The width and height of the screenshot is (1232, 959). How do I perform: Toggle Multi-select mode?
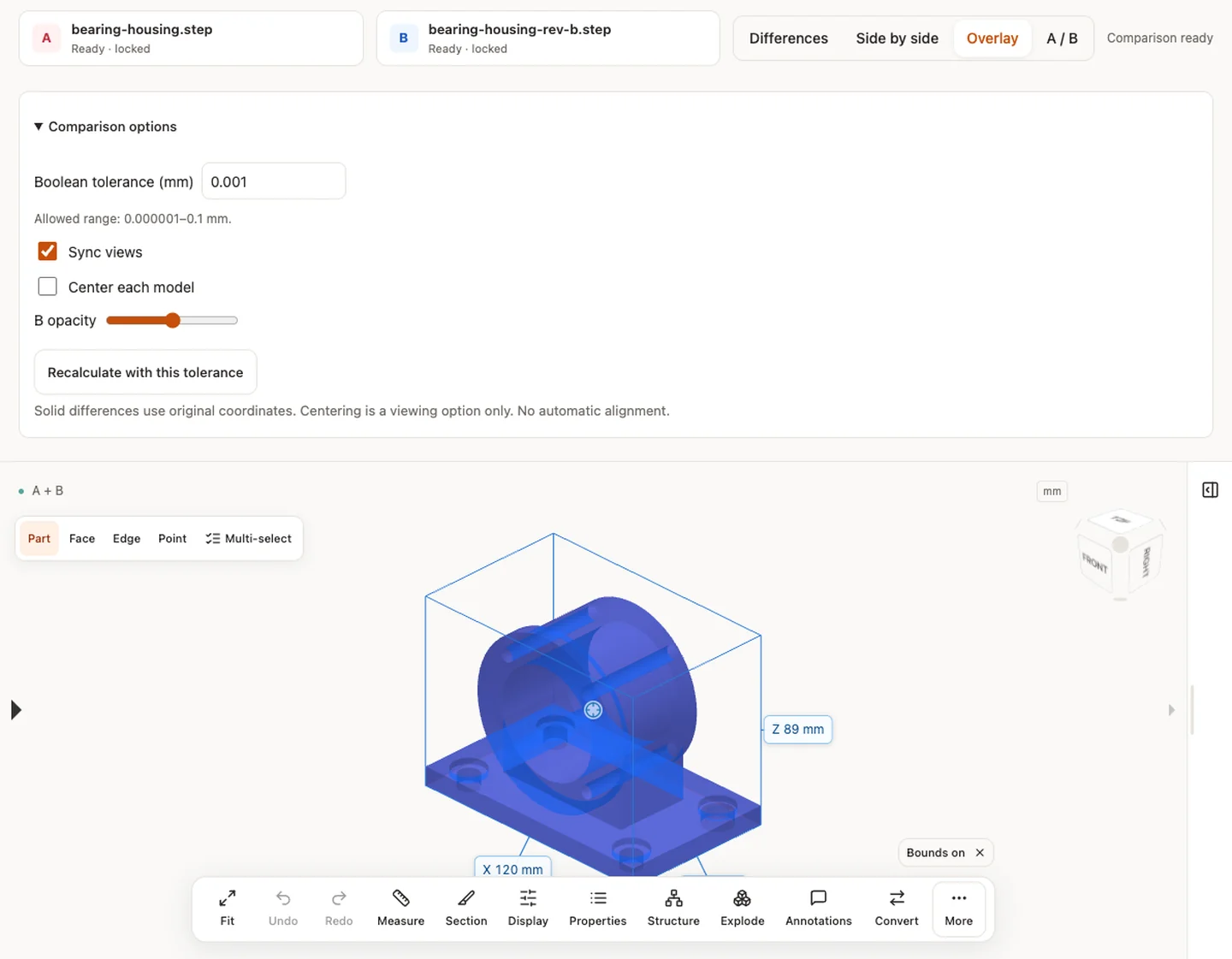248,538
